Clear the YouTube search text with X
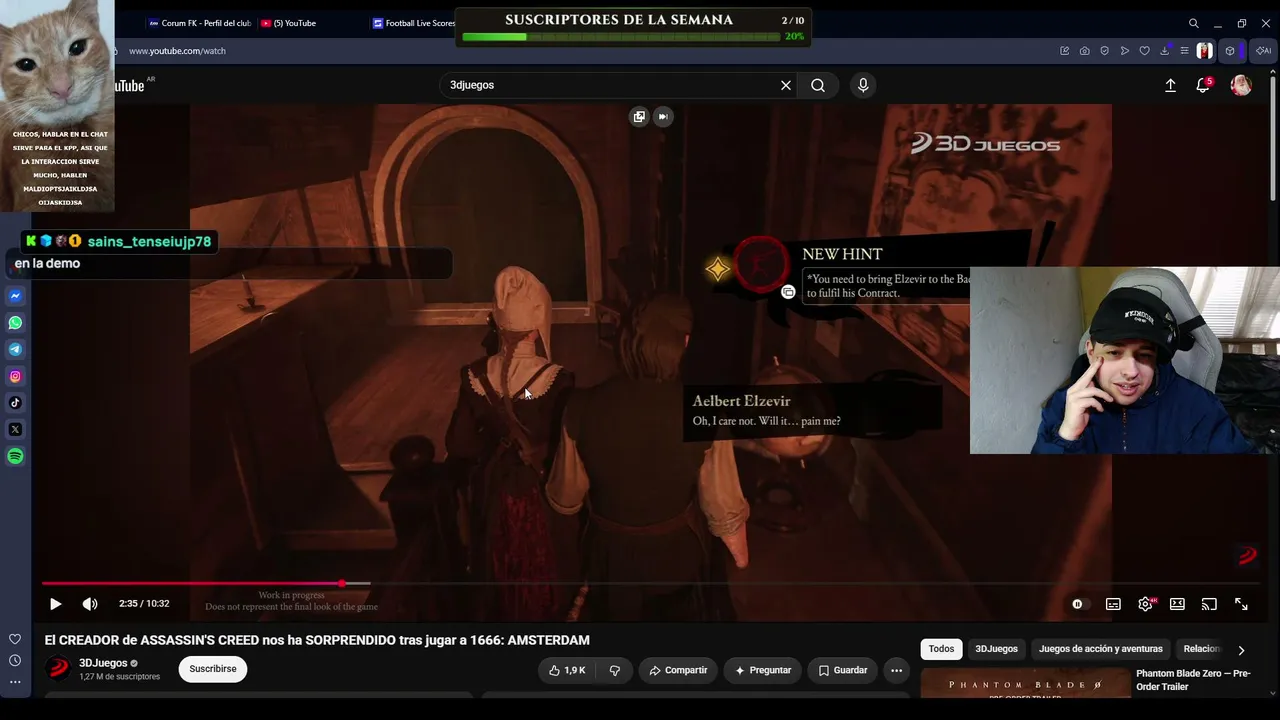The height and width of the screenshot is (720, 1280). point(786,85)
